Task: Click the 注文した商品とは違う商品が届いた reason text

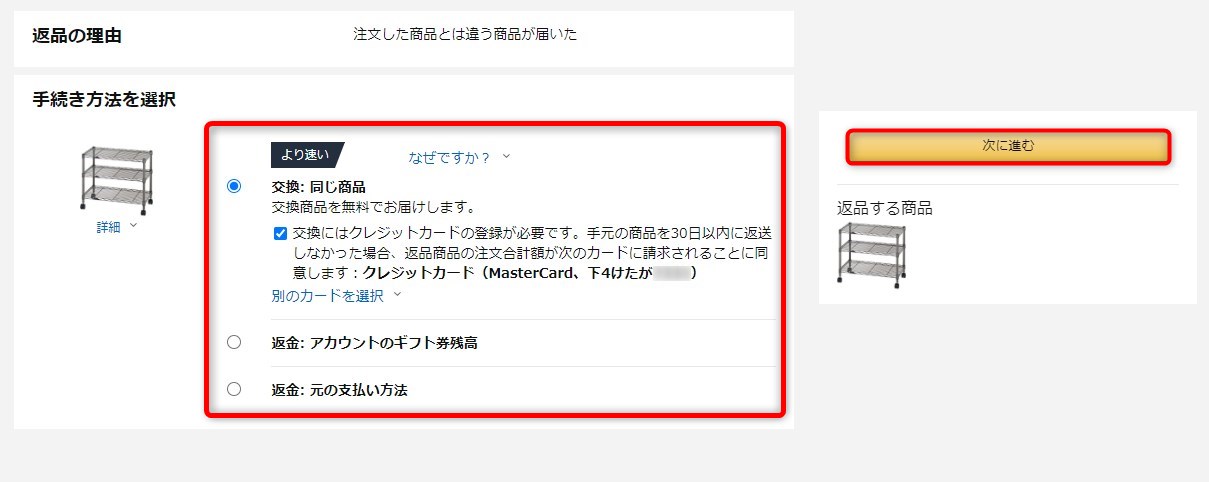Action: point(465,34)
